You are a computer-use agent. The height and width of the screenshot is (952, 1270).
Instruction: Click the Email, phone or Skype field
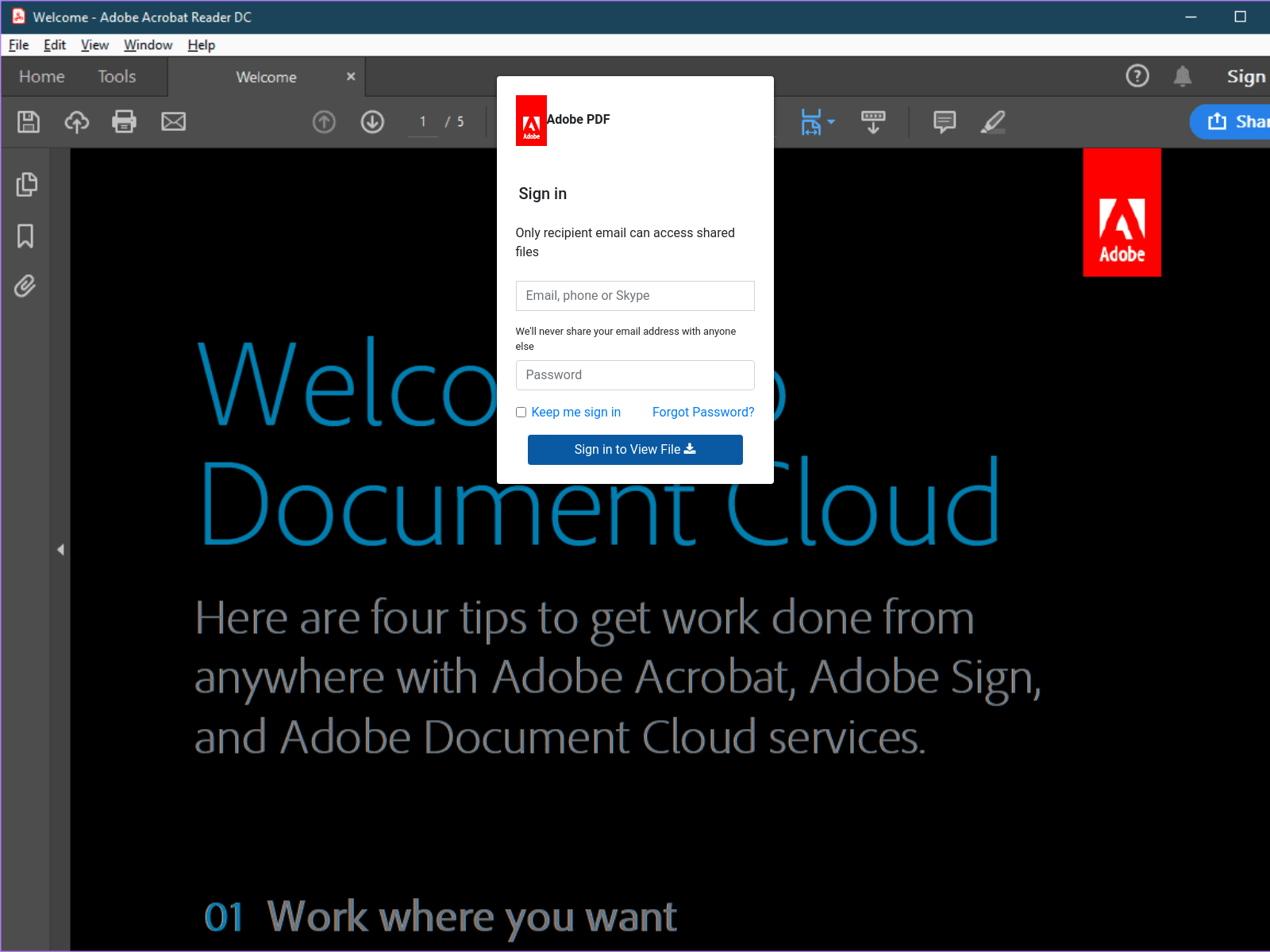pos(635,296)
